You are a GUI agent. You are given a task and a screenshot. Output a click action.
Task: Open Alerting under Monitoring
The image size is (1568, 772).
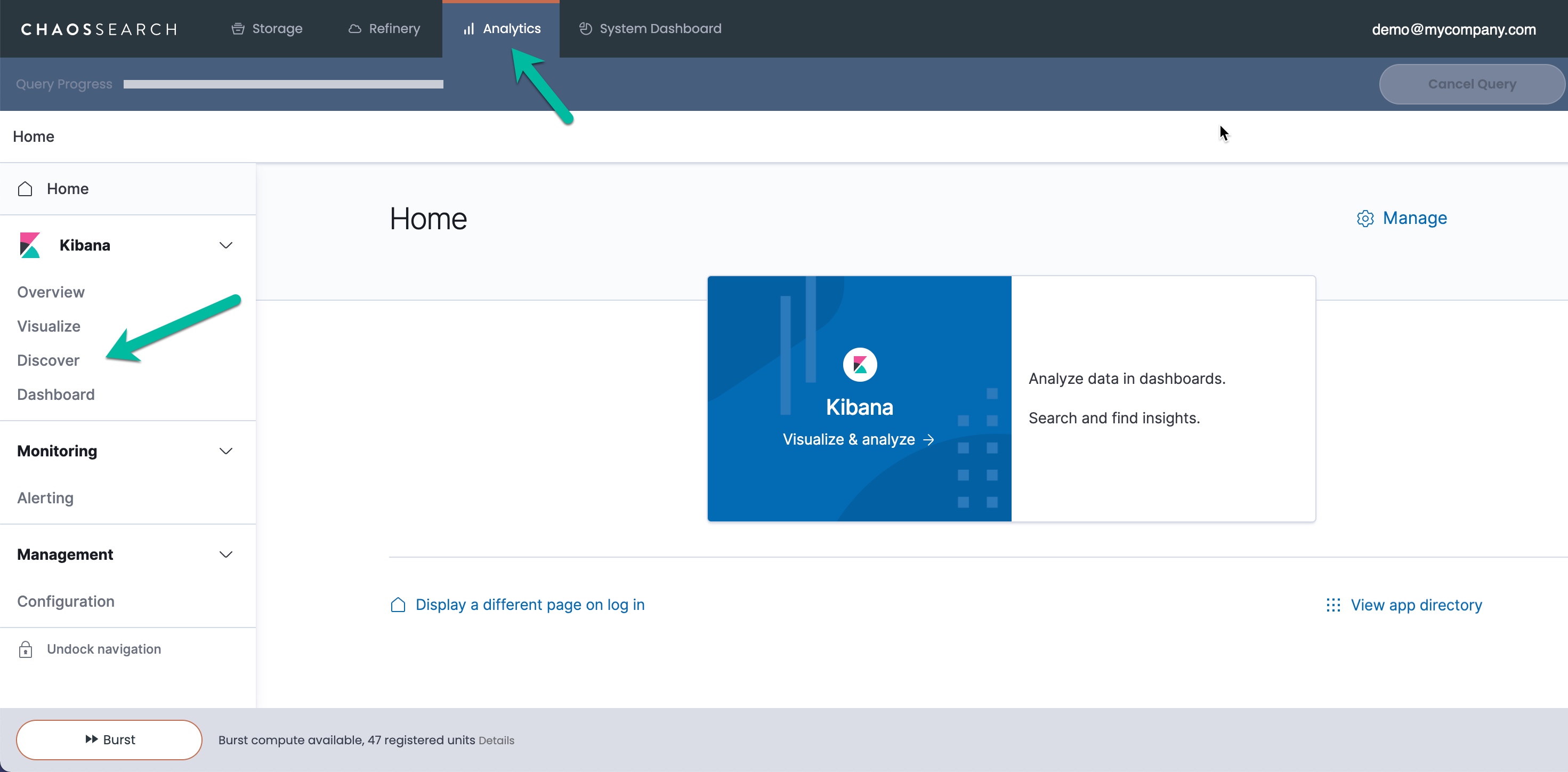click(x=45, y=498)
